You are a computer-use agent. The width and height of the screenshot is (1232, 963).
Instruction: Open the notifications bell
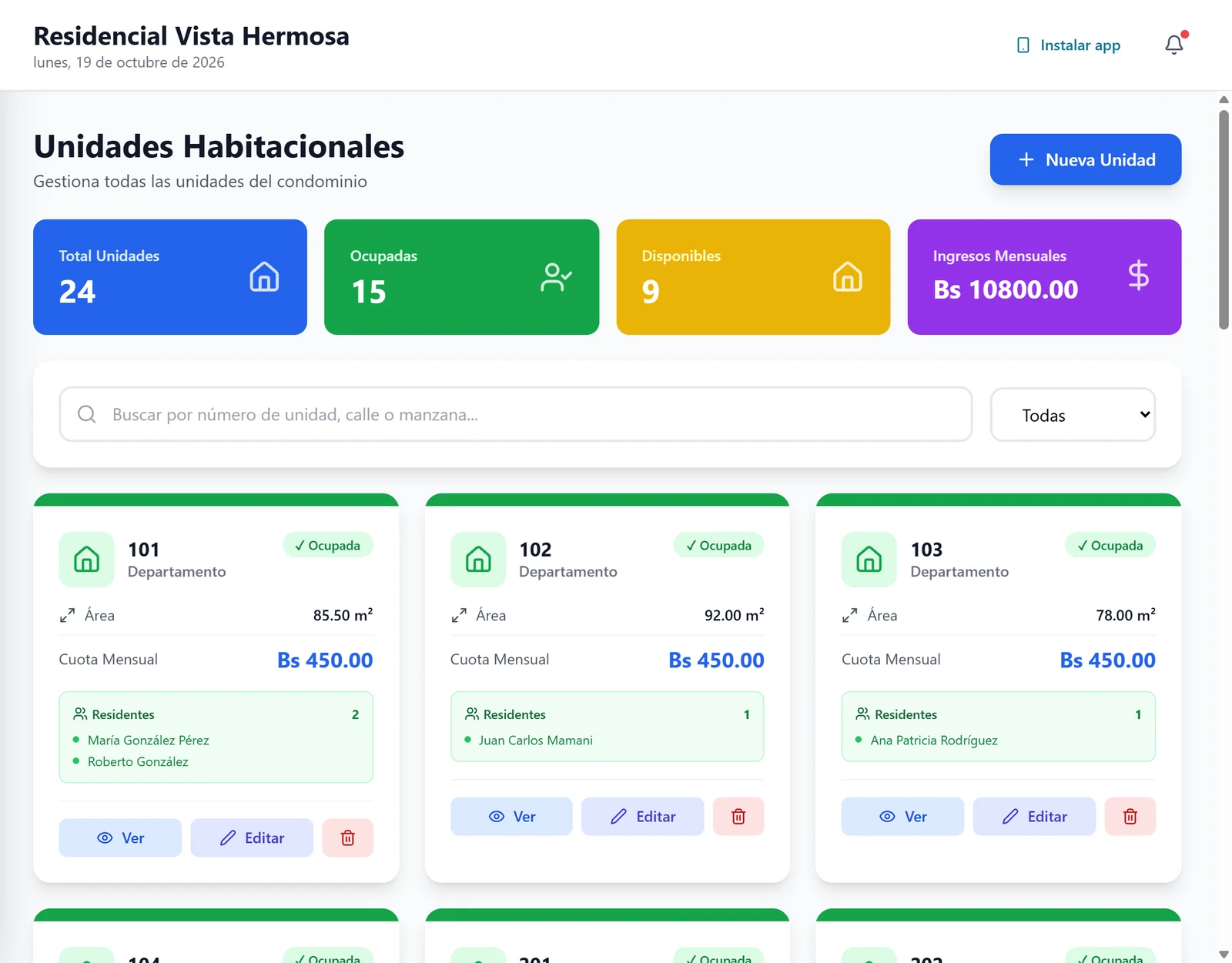[x=1173, y=45]
